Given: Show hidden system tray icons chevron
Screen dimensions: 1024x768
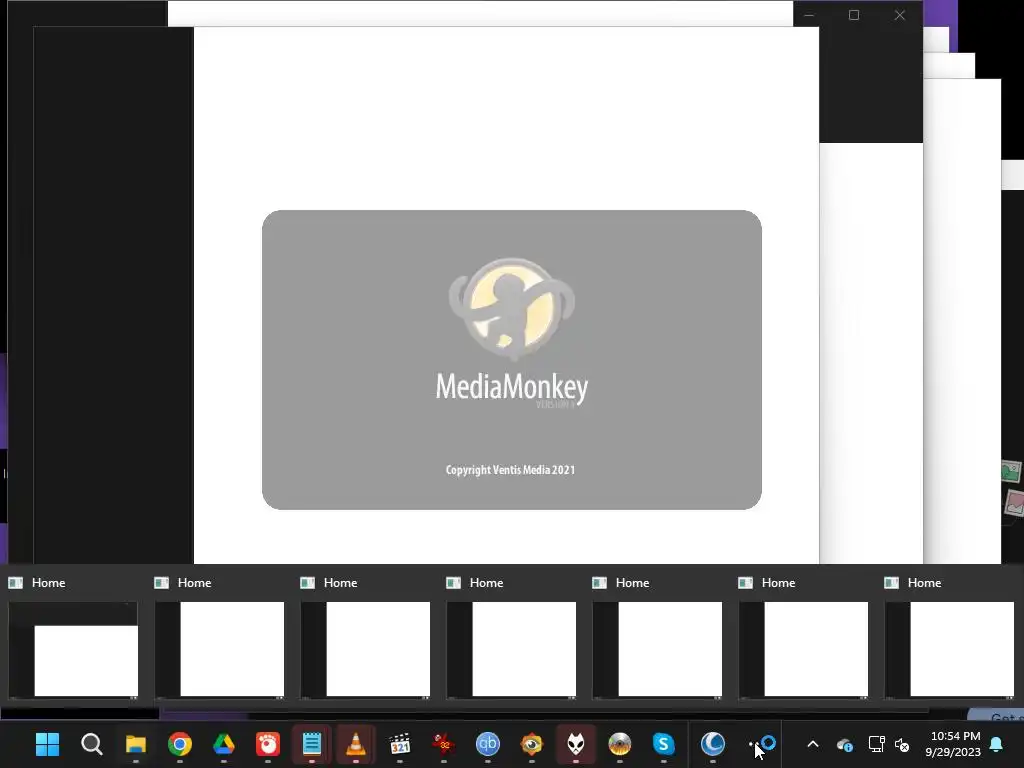Looking at the screenshot, I should tap(813, 744).
